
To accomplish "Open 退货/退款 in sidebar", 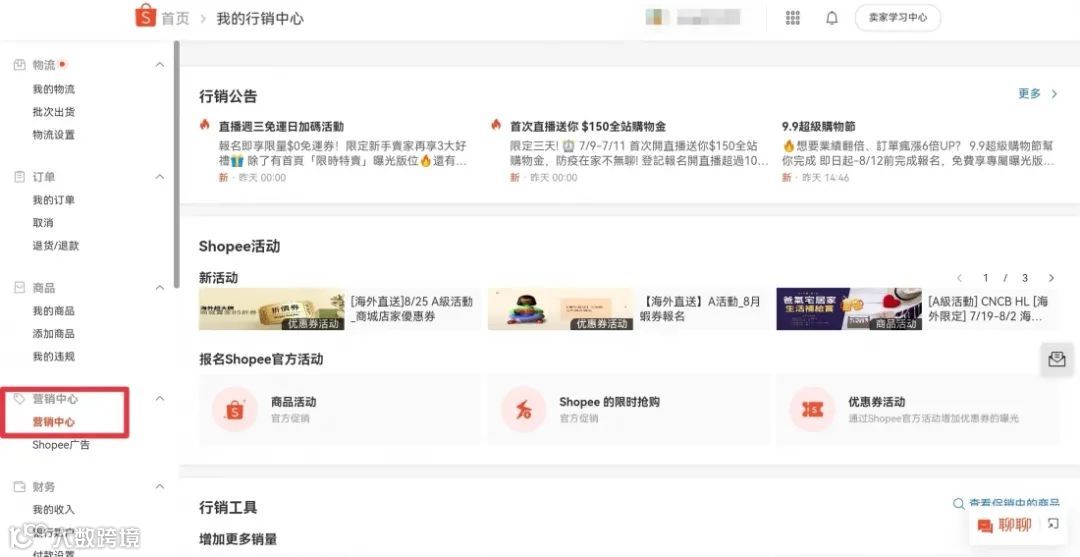I will (56, 246).
